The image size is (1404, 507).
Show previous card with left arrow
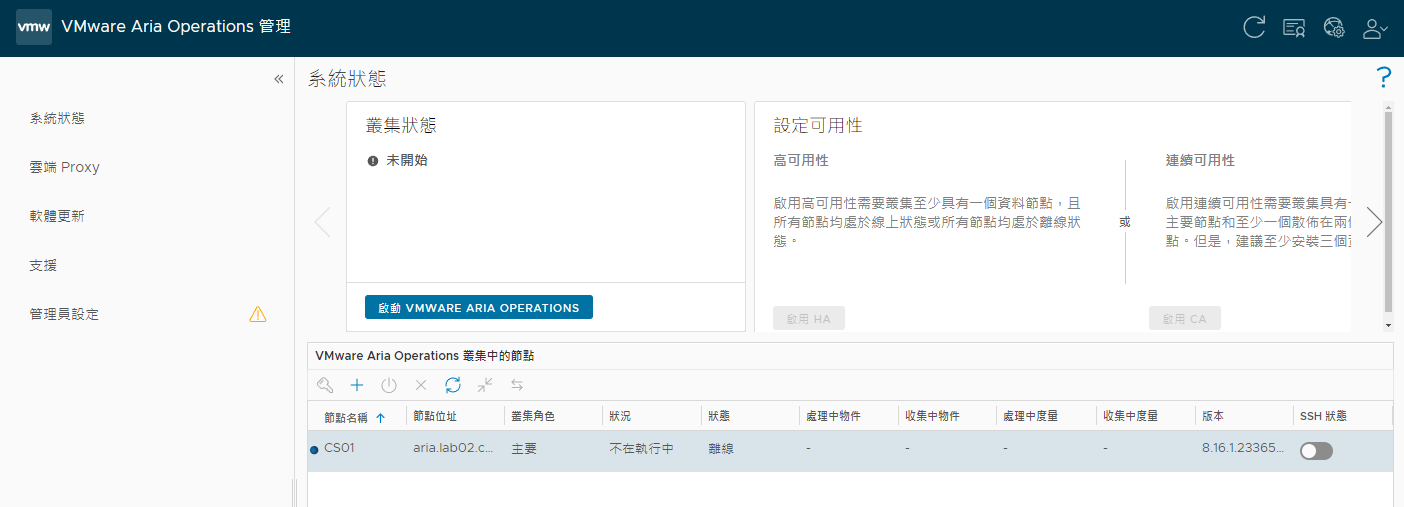pos(322,222)
